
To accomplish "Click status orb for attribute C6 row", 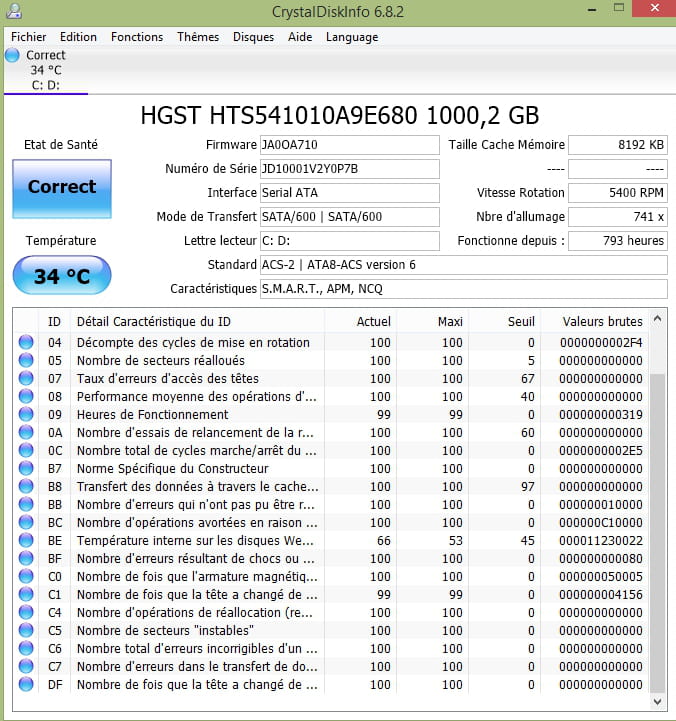I will 26,648.
